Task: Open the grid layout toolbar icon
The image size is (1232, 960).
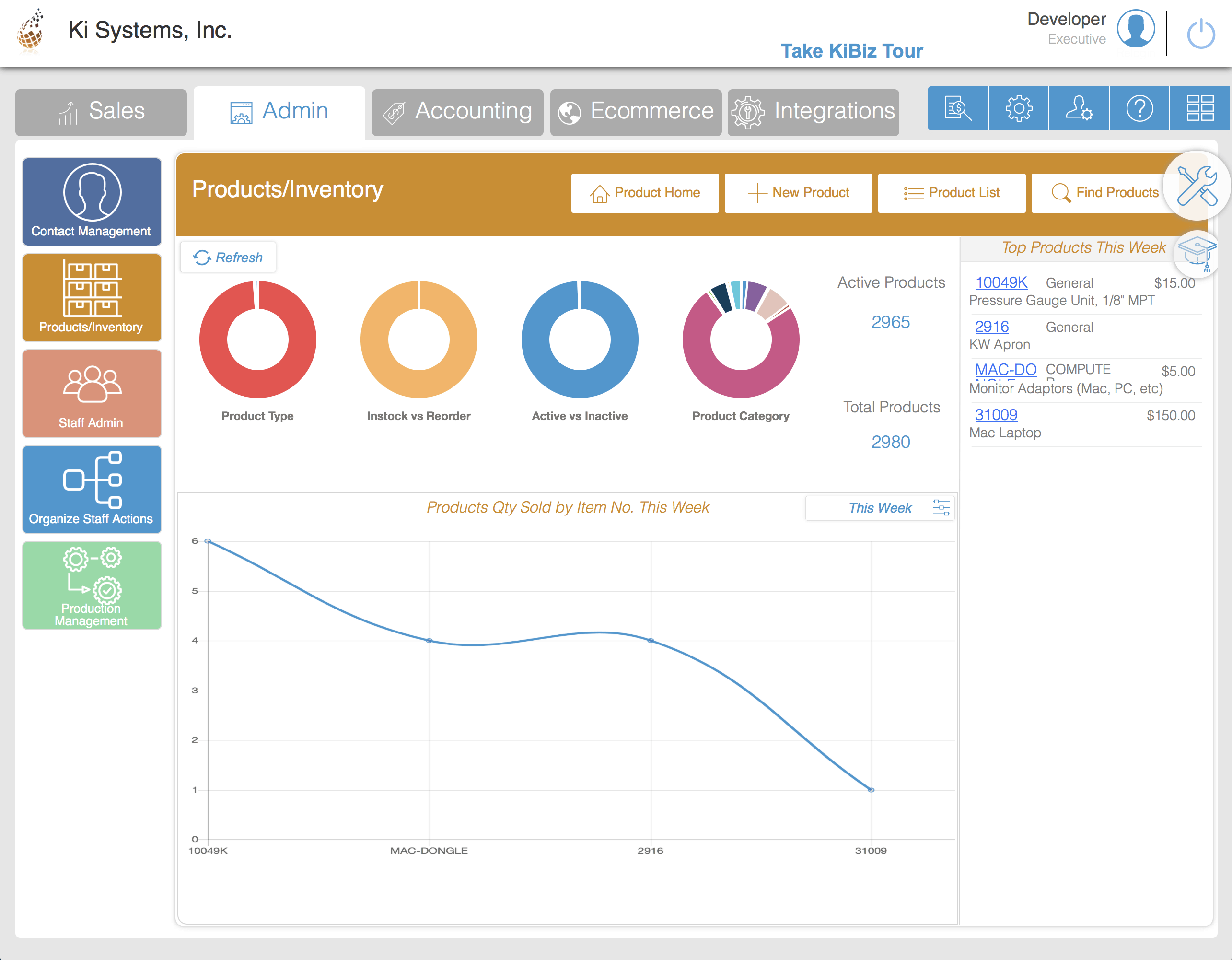Action: [x=1200, y=108]
